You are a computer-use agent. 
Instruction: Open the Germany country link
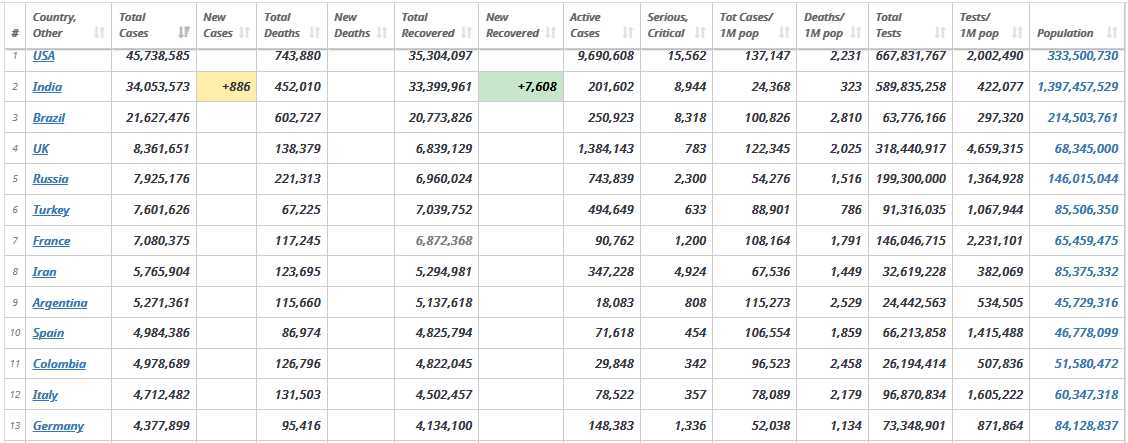(58, 426)
